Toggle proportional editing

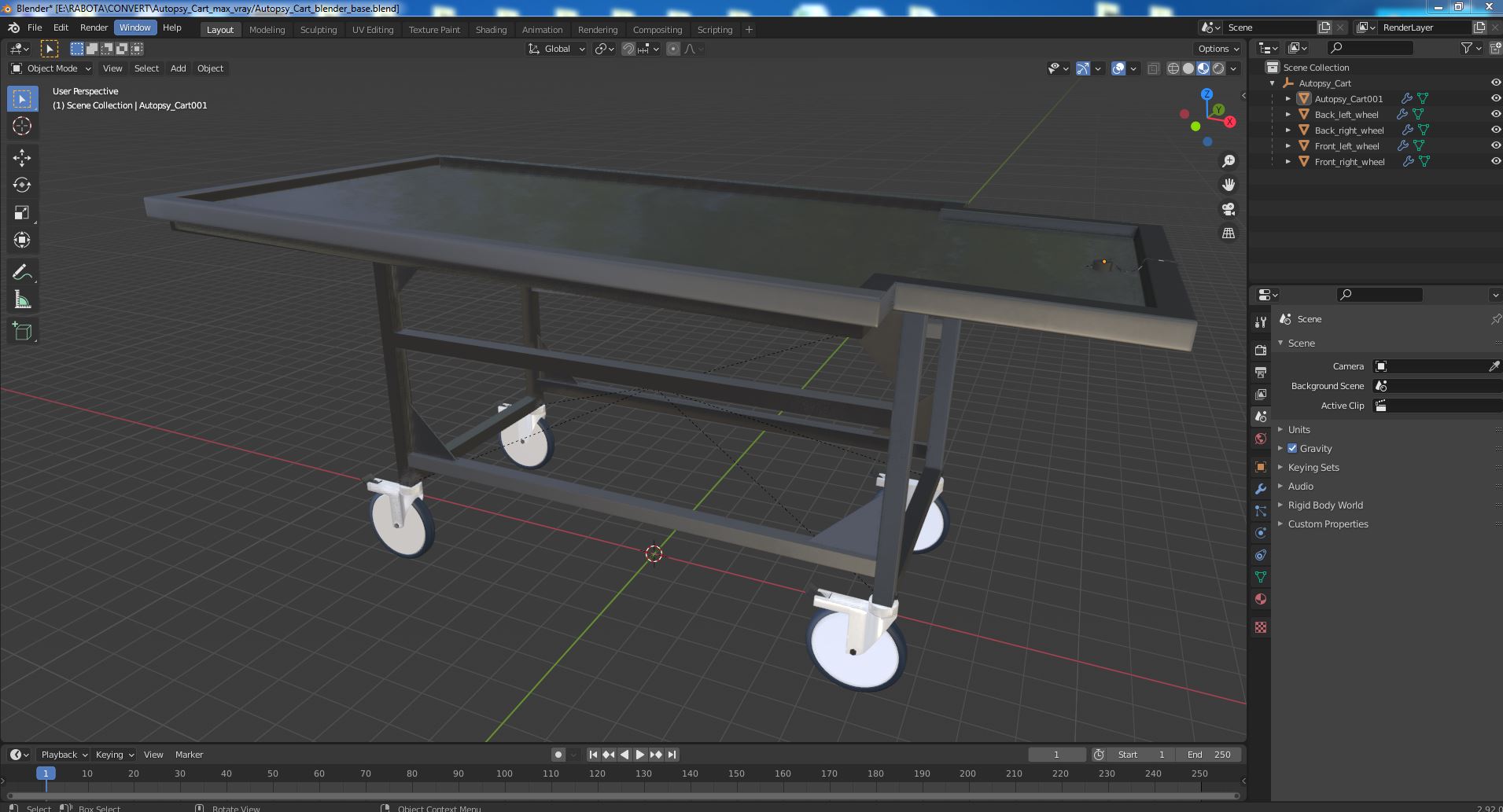673,49
